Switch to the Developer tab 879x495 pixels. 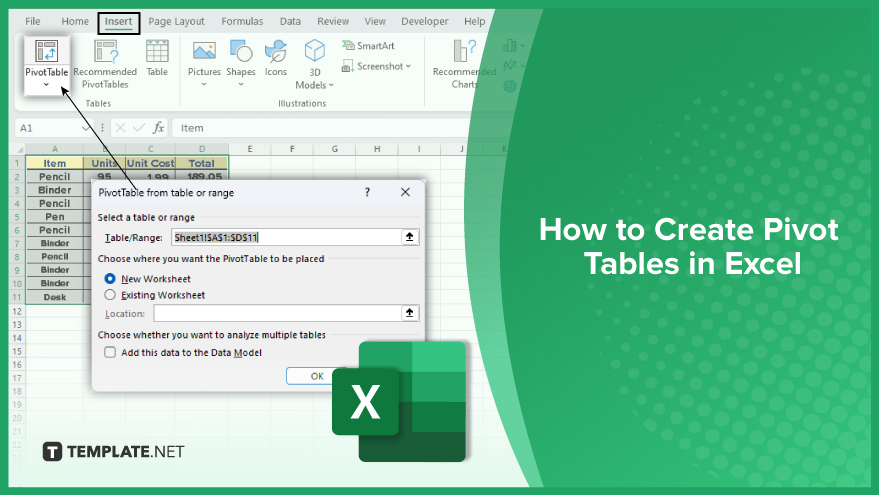pos(424,21)
